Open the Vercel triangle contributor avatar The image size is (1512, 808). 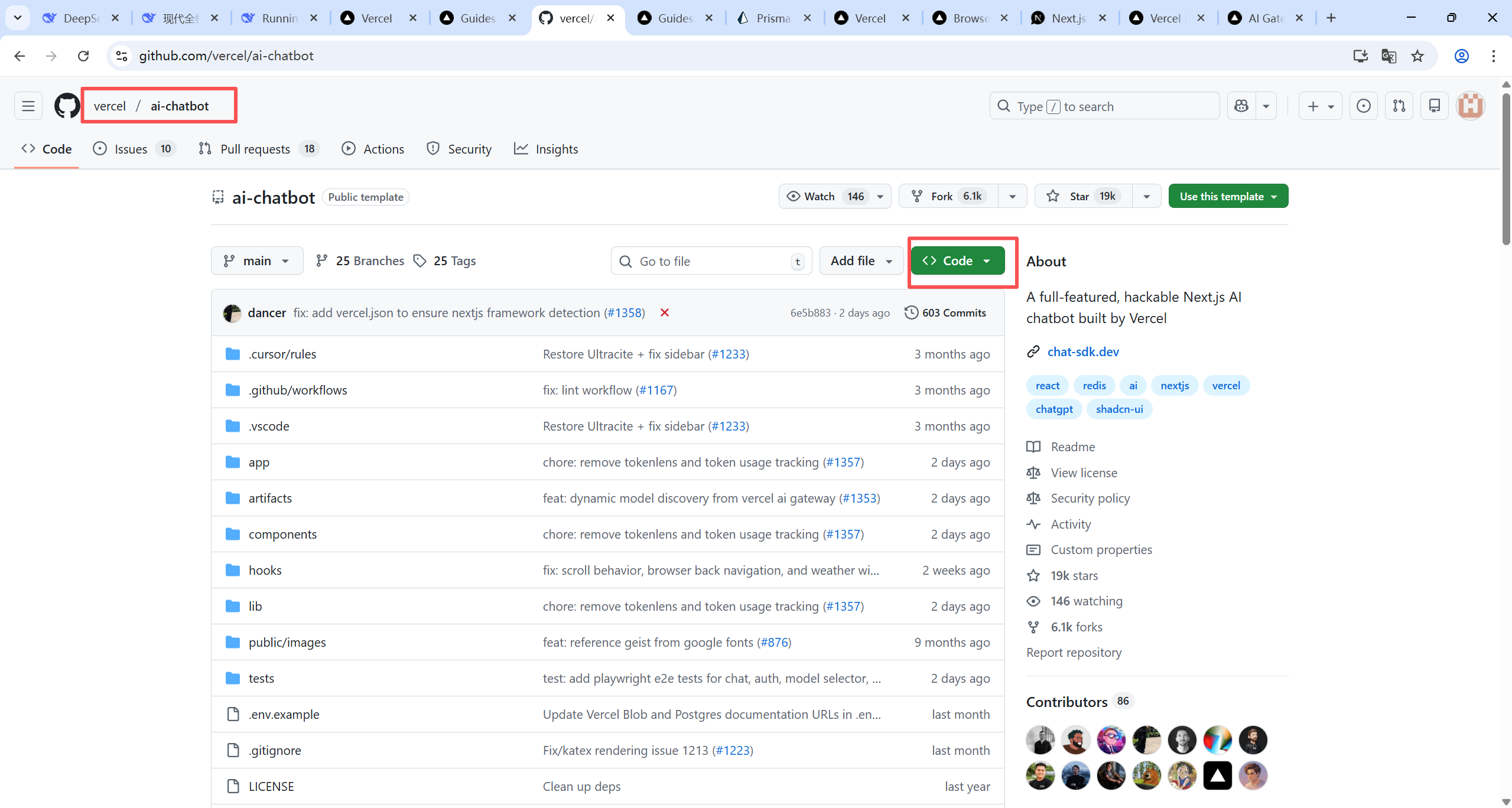point(1218,776)
